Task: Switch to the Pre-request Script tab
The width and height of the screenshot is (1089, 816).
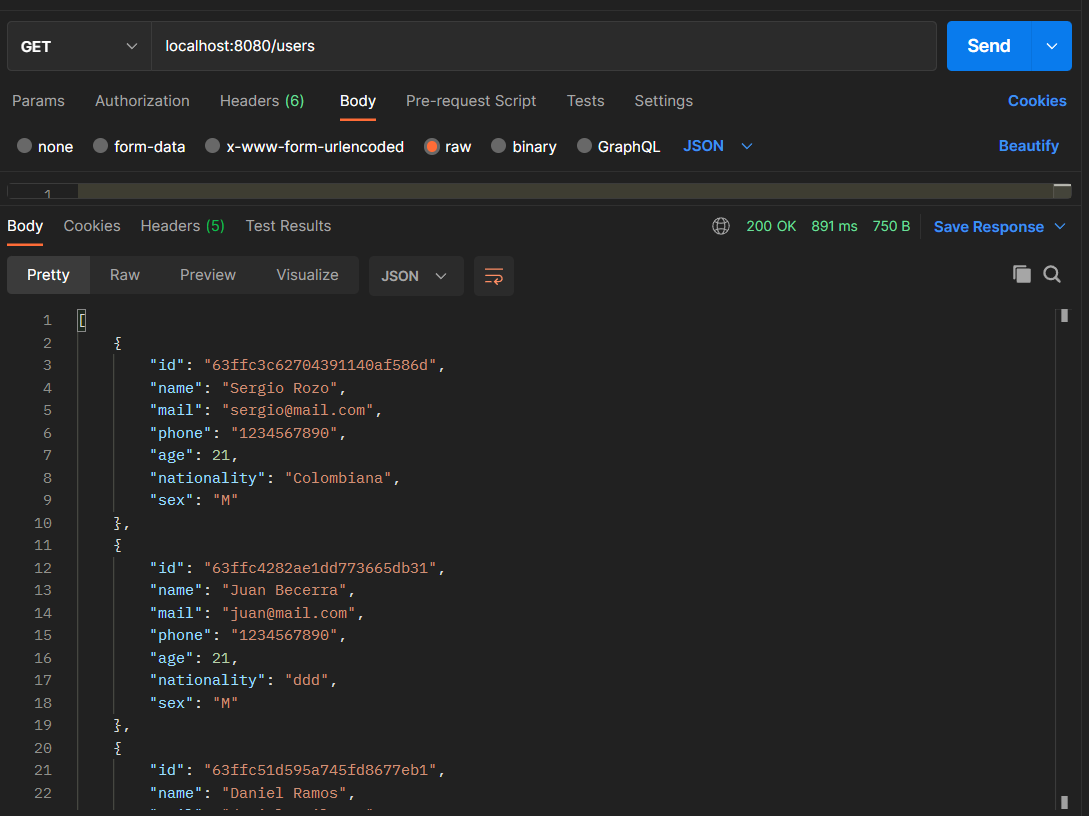Action: click(x=471, y=101)
